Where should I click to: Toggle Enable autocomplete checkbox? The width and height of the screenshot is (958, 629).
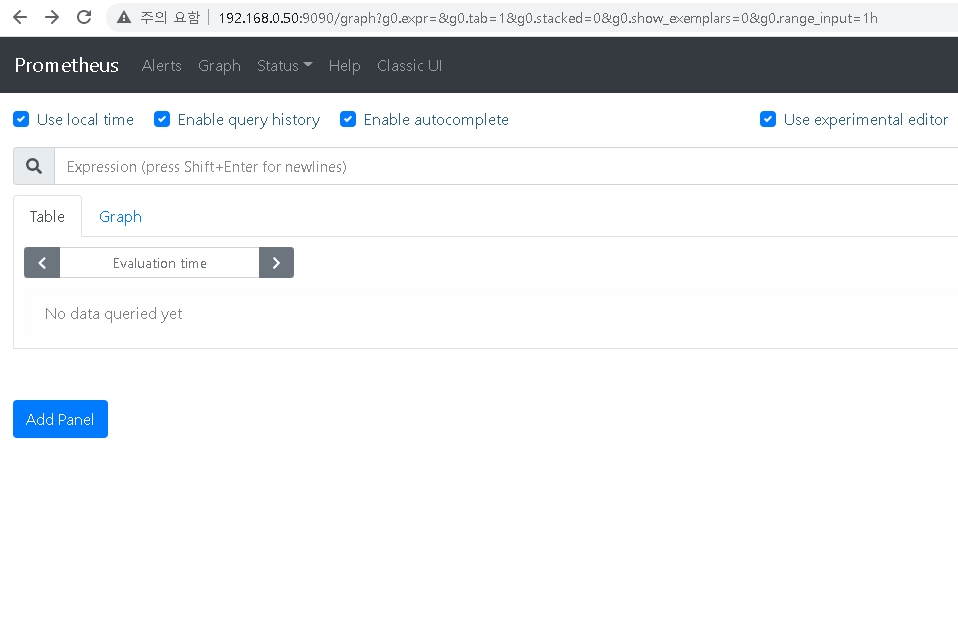(x=348, y=119)
